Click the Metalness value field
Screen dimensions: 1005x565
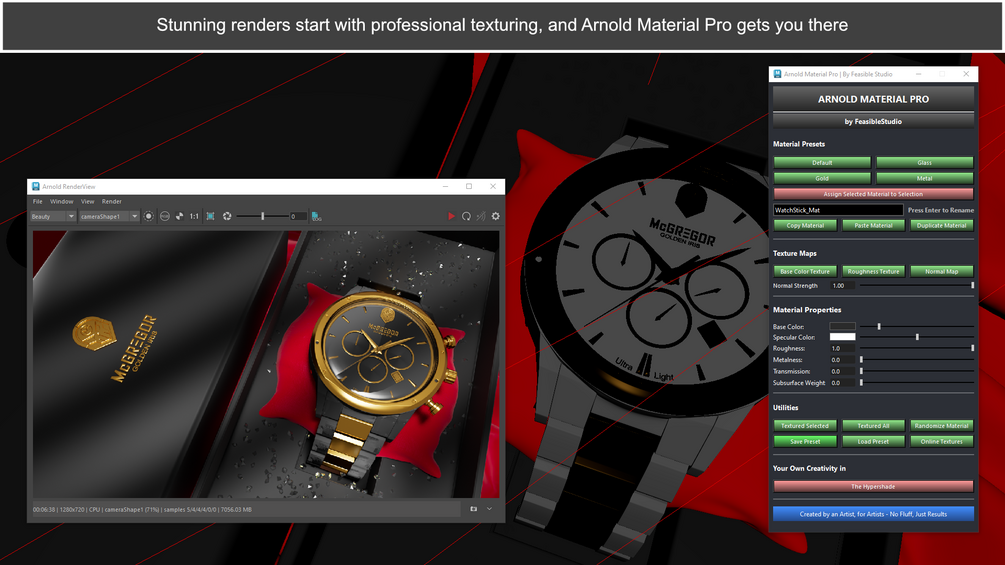point(842,360)
